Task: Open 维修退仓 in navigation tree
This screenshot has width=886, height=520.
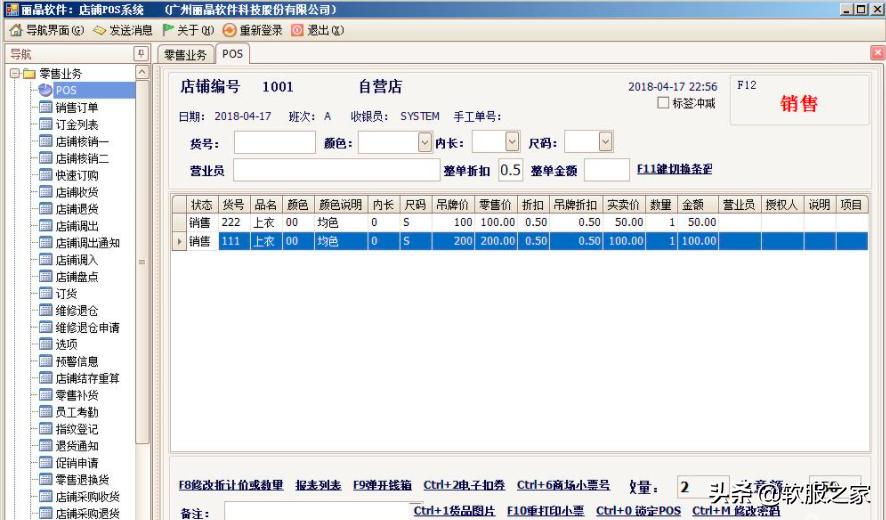Action: pos(77,310)
